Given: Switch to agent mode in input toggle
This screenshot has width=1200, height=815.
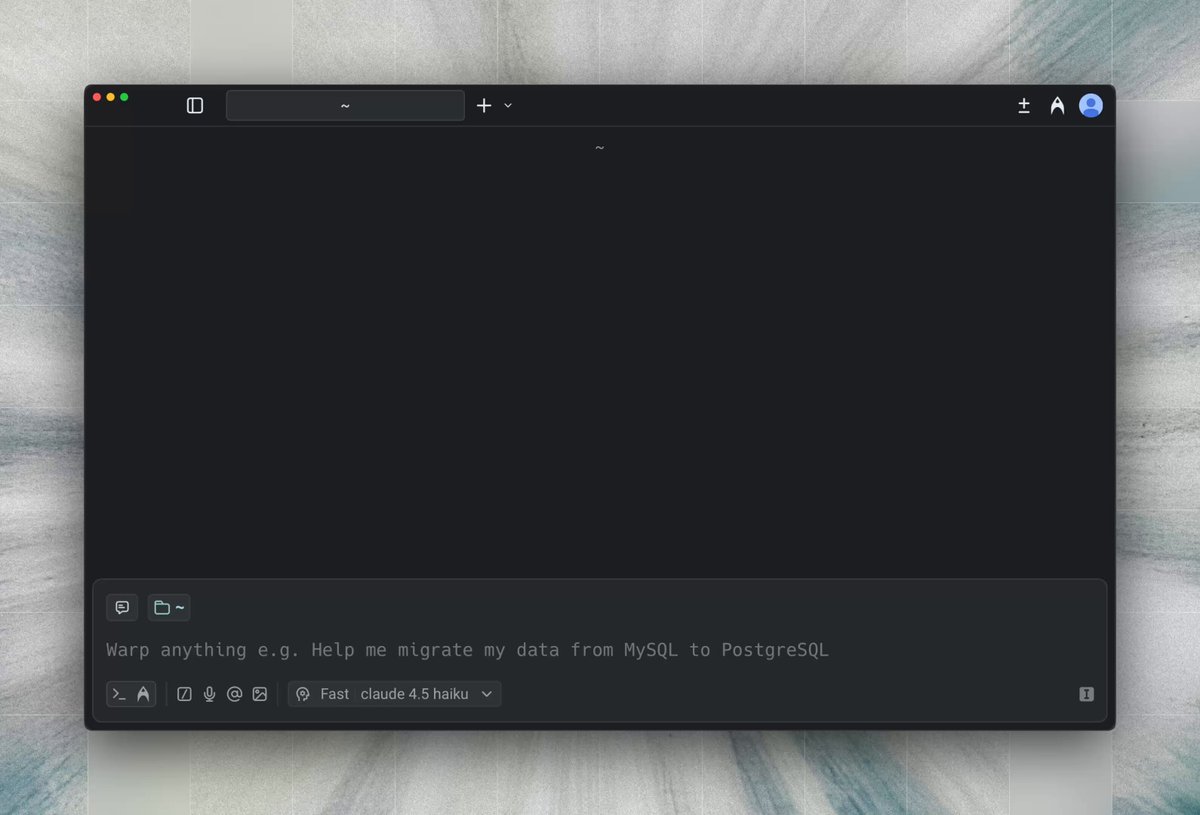Looking at the screenshot, I should [x=143, y=694].
